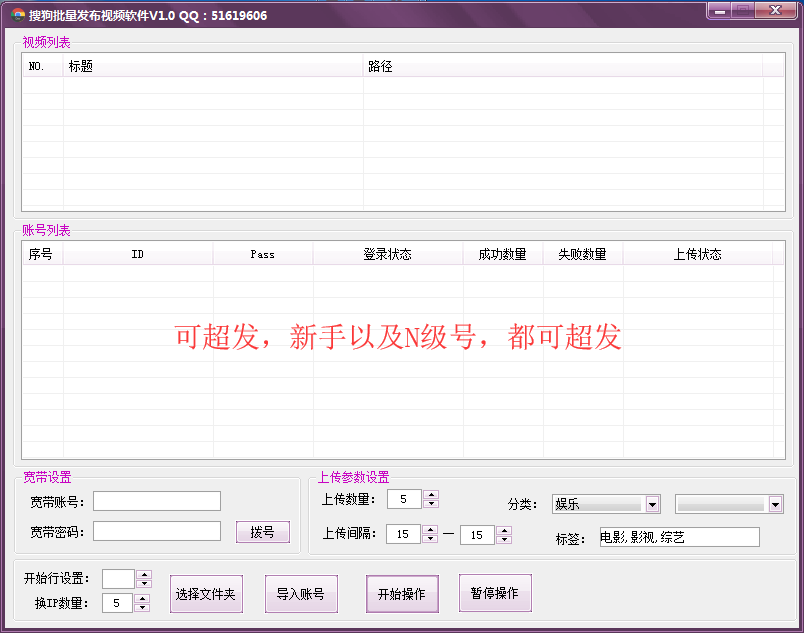Increase 换IP数量 value
The height and width of the screenshot is (633, 804).
(142, 599)
